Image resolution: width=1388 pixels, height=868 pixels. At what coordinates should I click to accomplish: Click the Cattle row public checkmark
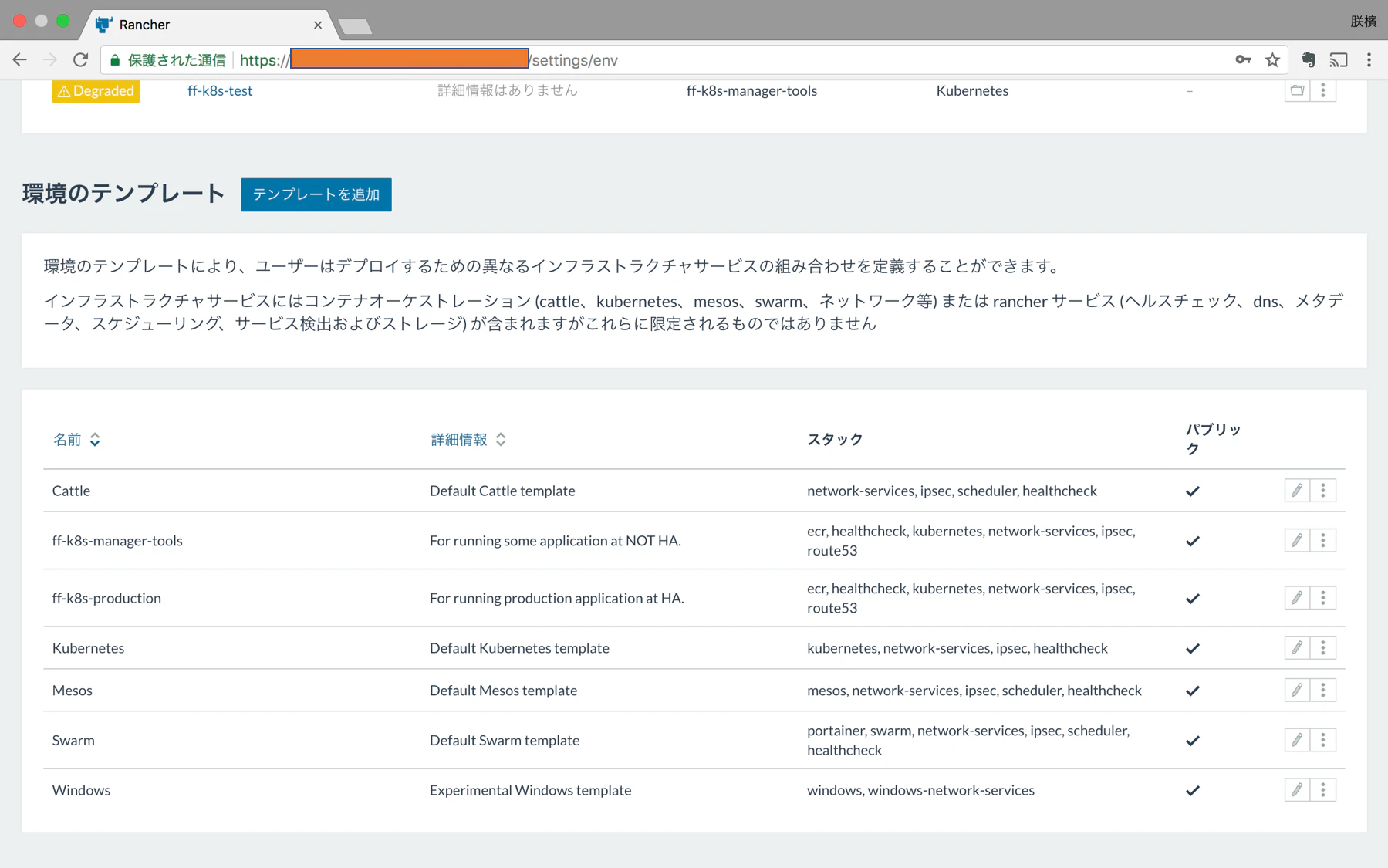(1193, 491)
